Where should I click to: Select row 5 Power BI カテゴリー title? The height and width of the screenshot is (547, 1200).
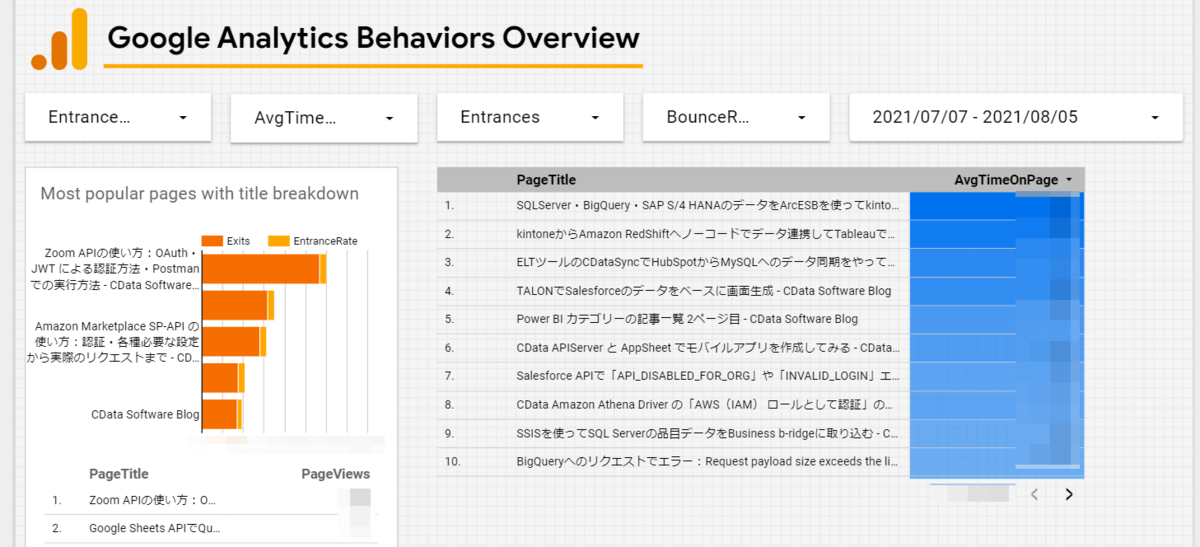pyautogui.click(x=687, y=319)
